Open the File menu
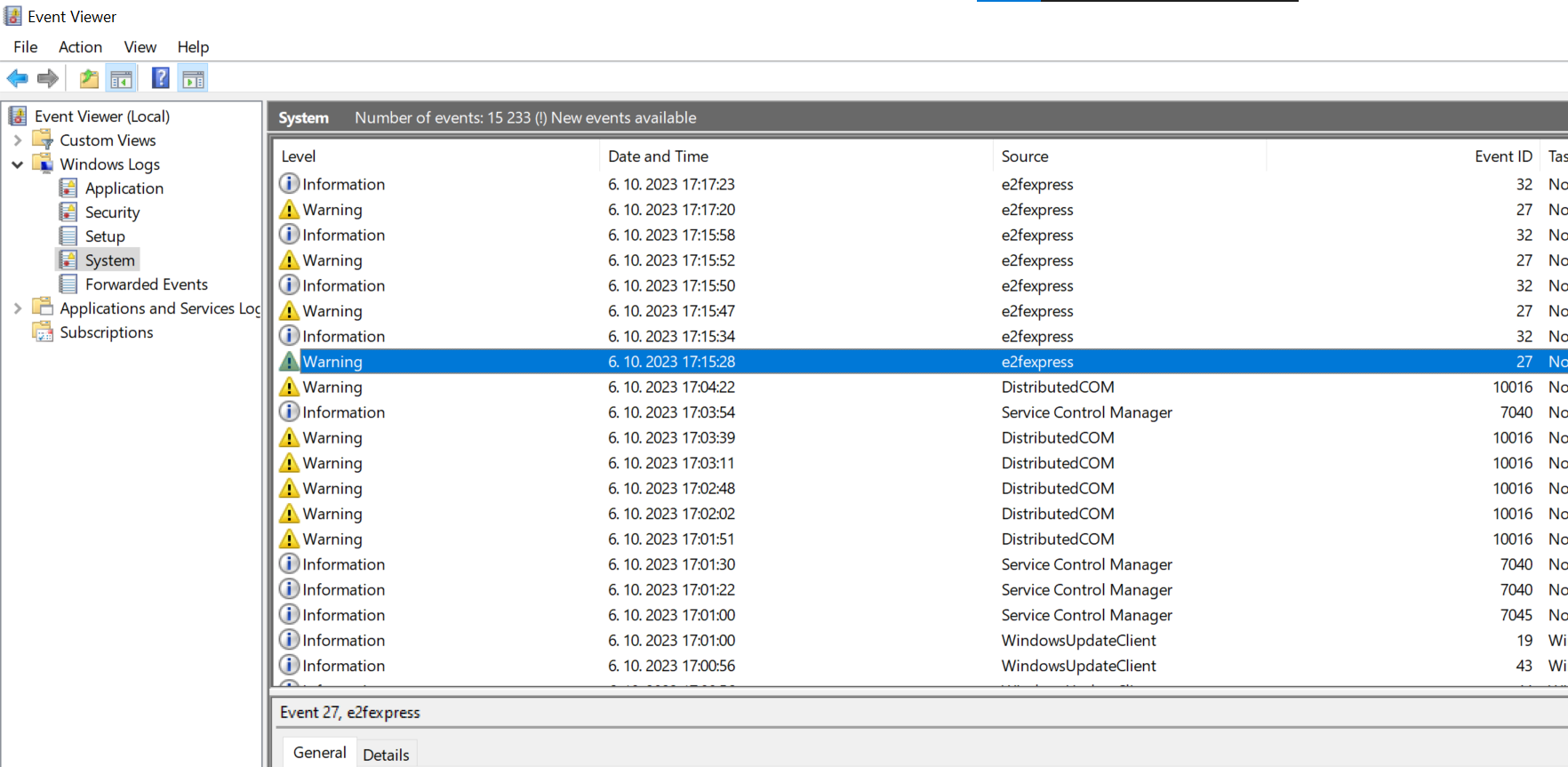 (x=26, y=47)
